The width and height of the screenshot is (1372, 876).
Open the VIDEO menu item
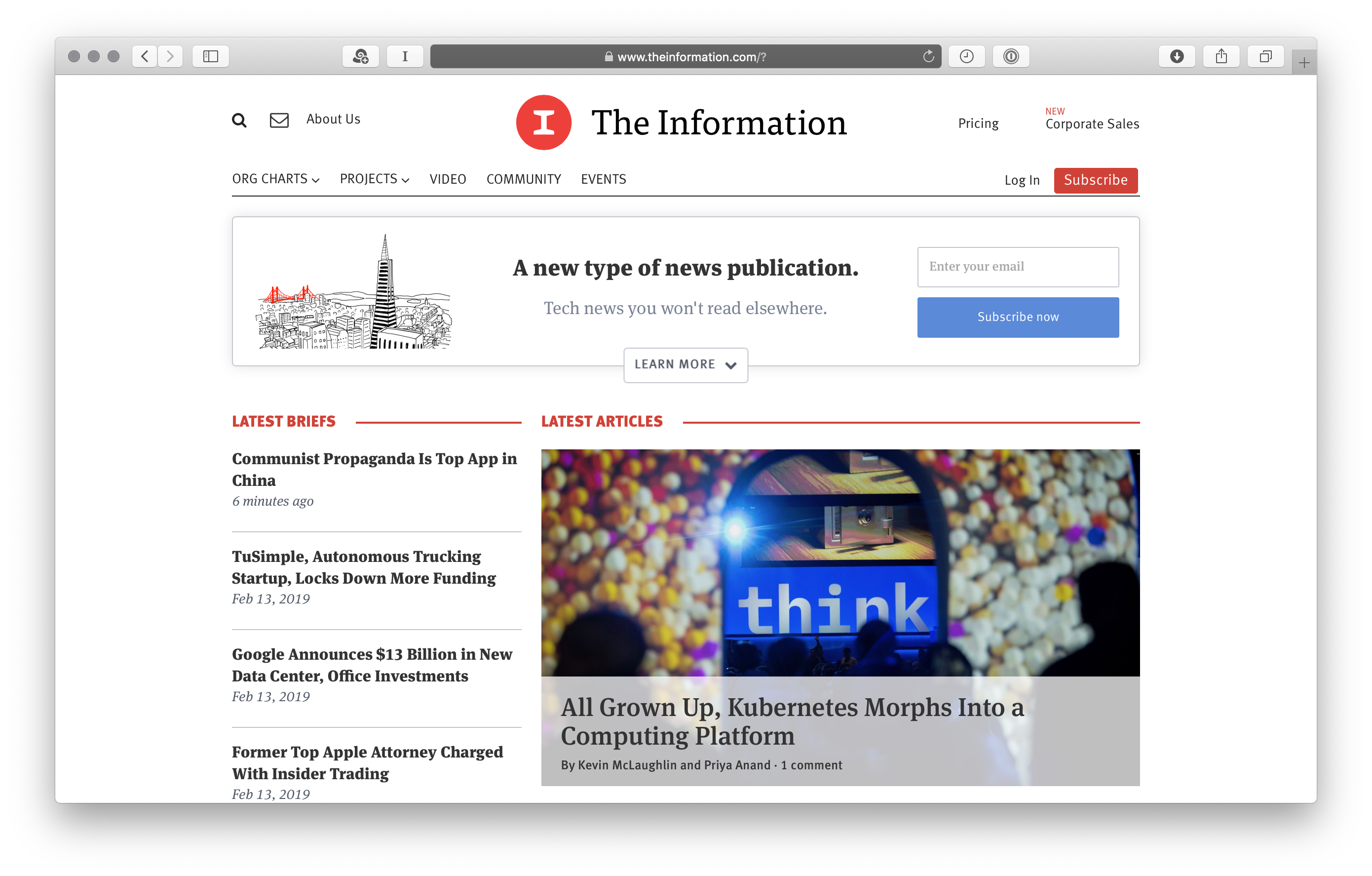point(448,179)
